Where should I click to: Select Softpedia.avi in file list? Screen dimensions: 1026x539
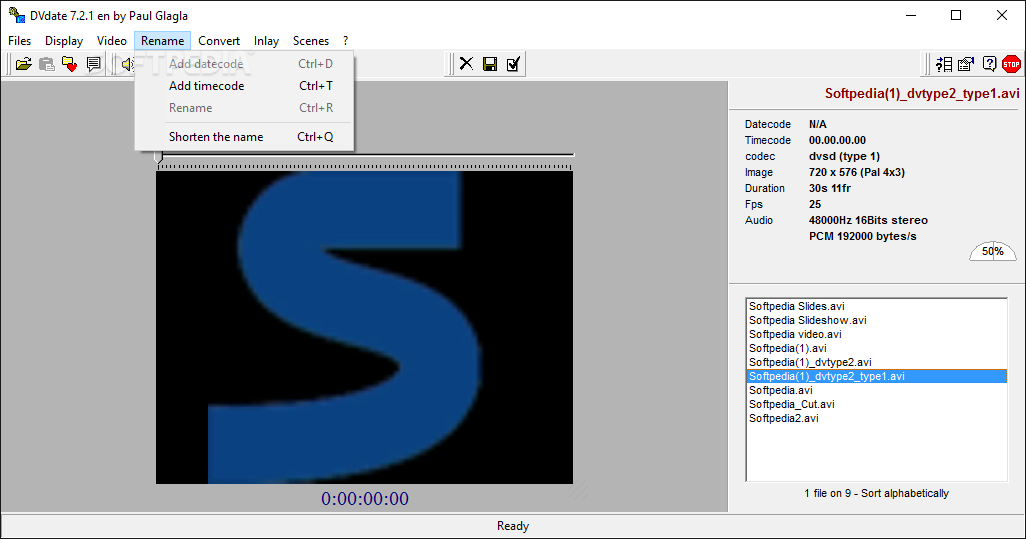876,391
